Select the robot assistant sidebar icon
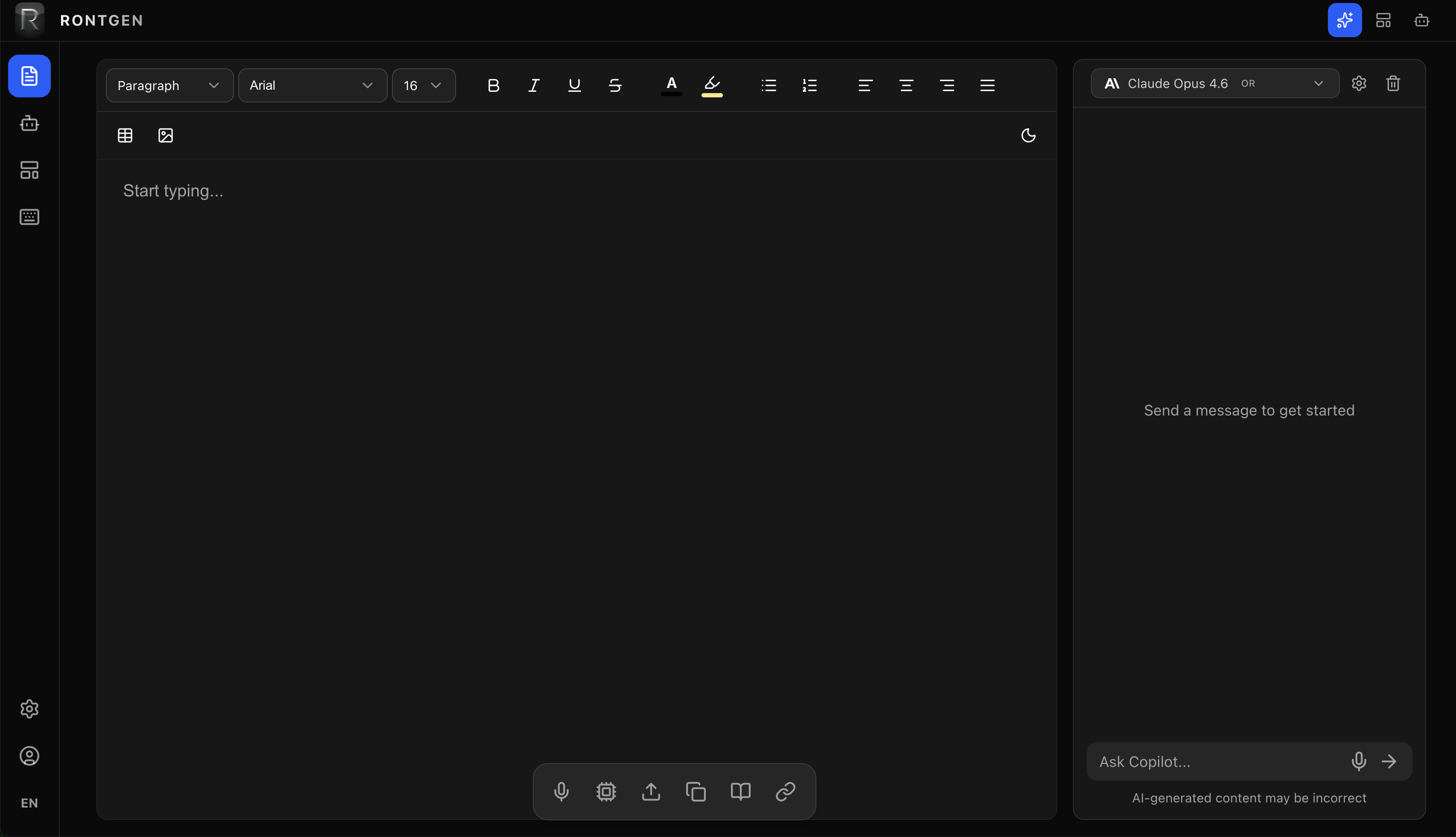The height and width of the screenshot is (837, 1456). pos(29,123)
